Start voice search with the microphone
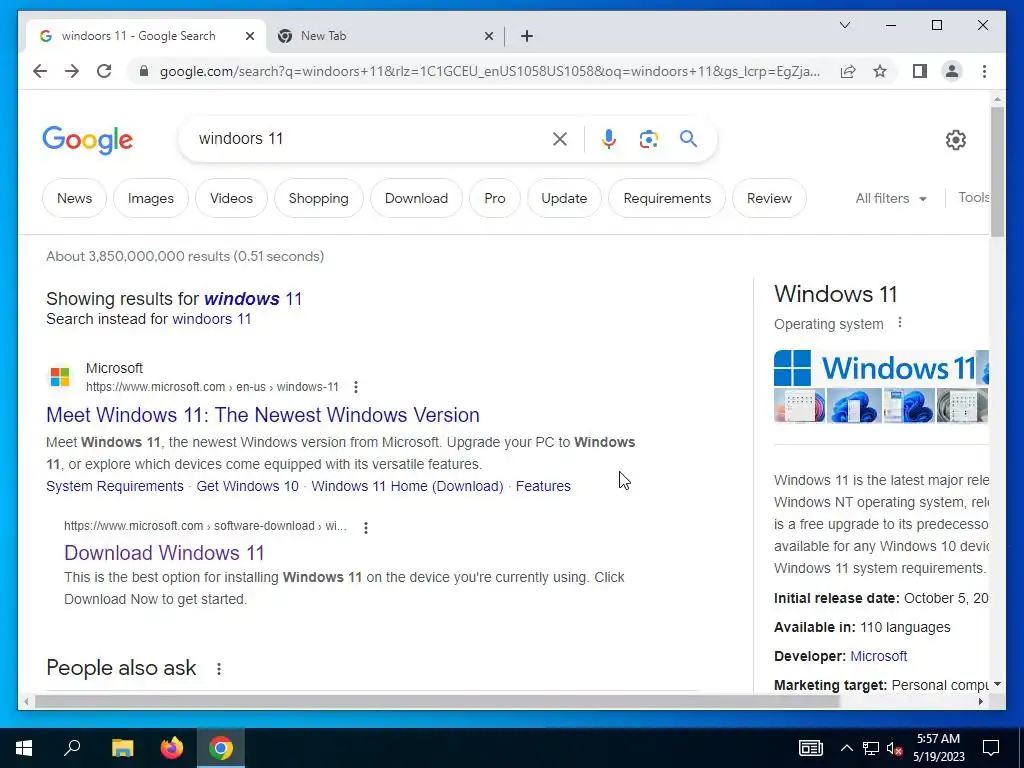This screenshot has width=1024, height=768. click(609, 139)
